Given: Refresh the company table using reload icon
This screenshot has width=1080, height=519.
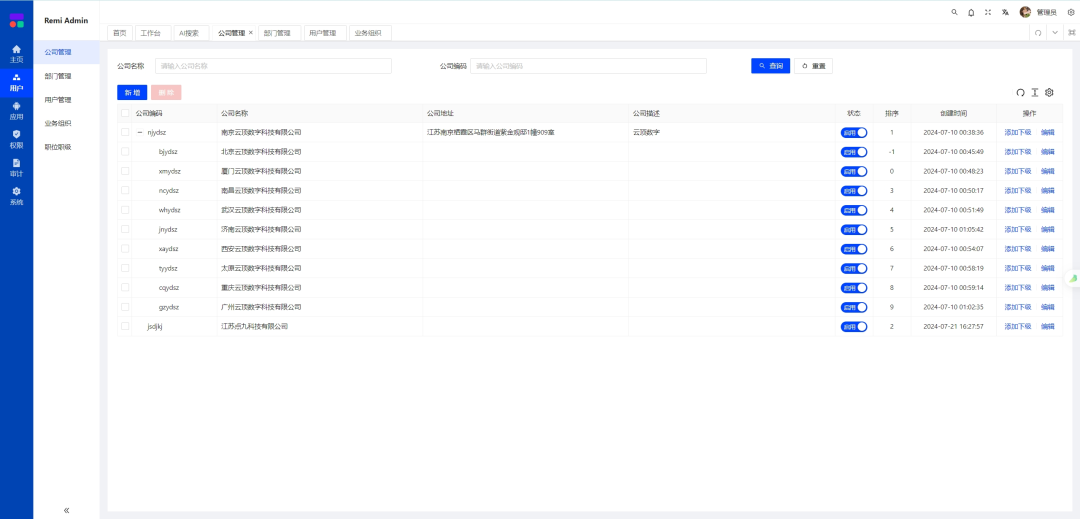Looking at the screenshot, I should tap(1021, 92).
